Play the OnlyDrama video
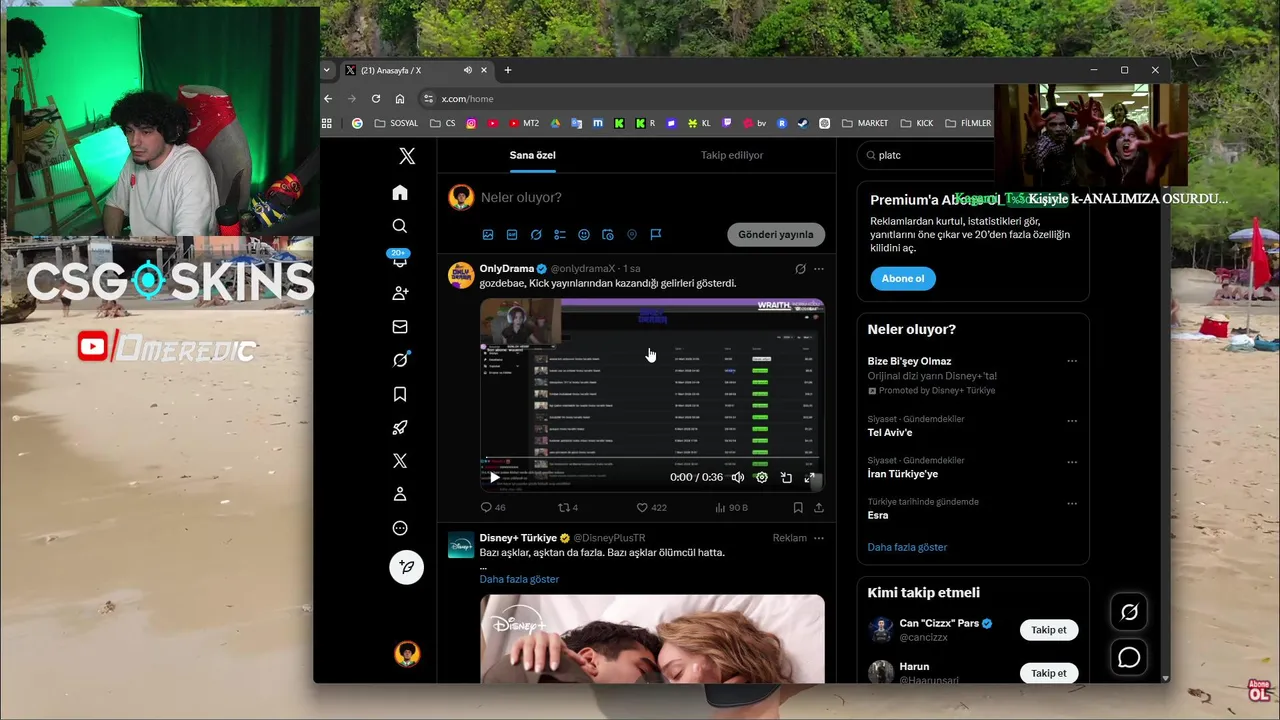Image resolution: width=1280 pixels, height=720 pixels. pos(494,478)
